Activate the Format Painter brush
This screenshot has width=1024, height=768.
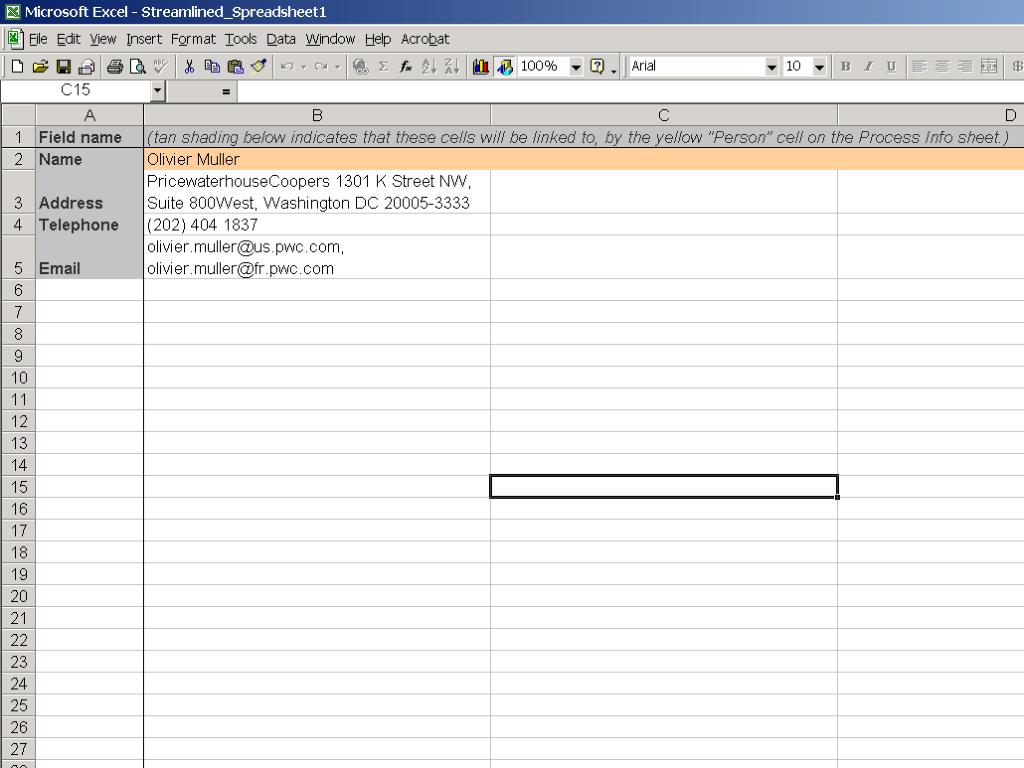(x=259, y=66)
